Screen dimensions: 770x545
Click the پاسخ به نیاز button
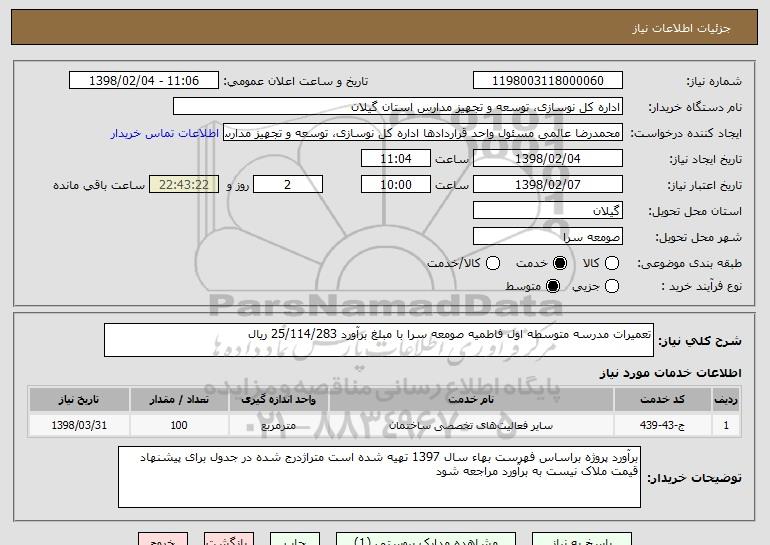pos(582,539)
